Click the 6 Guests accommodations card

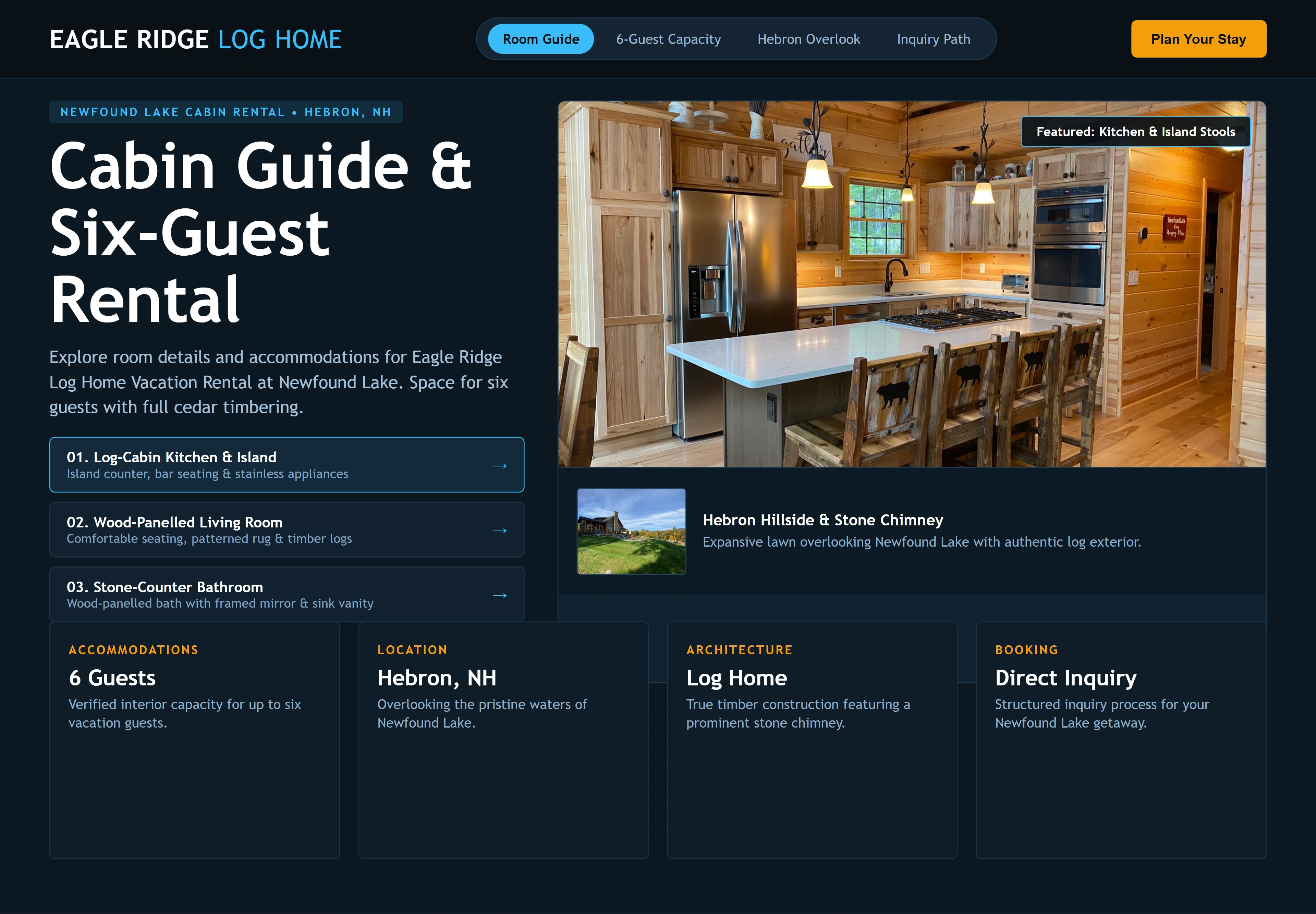coord(195,740)
